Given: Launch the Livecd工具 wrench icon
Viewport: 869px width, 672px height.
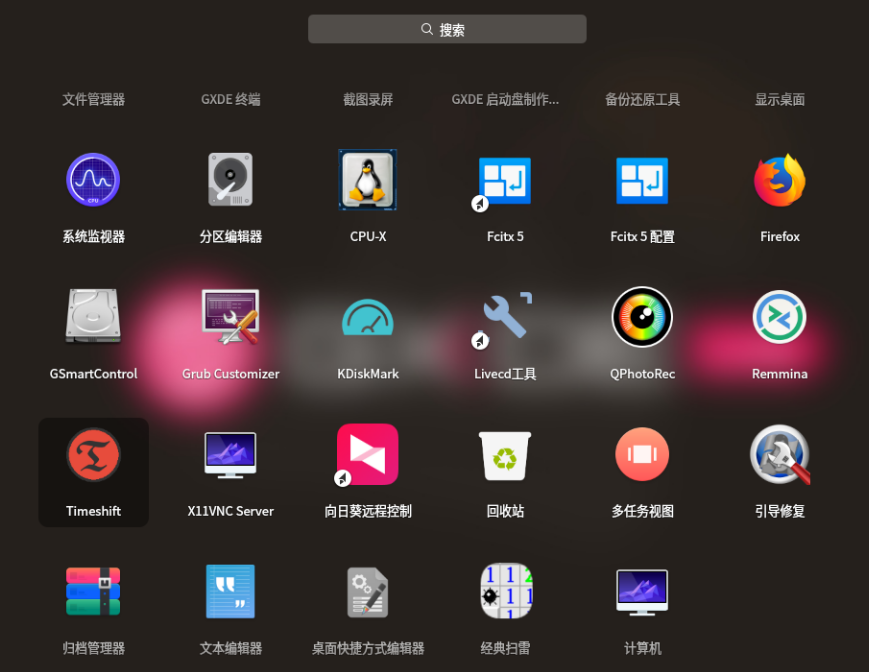Looking at the screenshot, I should 505,318.
